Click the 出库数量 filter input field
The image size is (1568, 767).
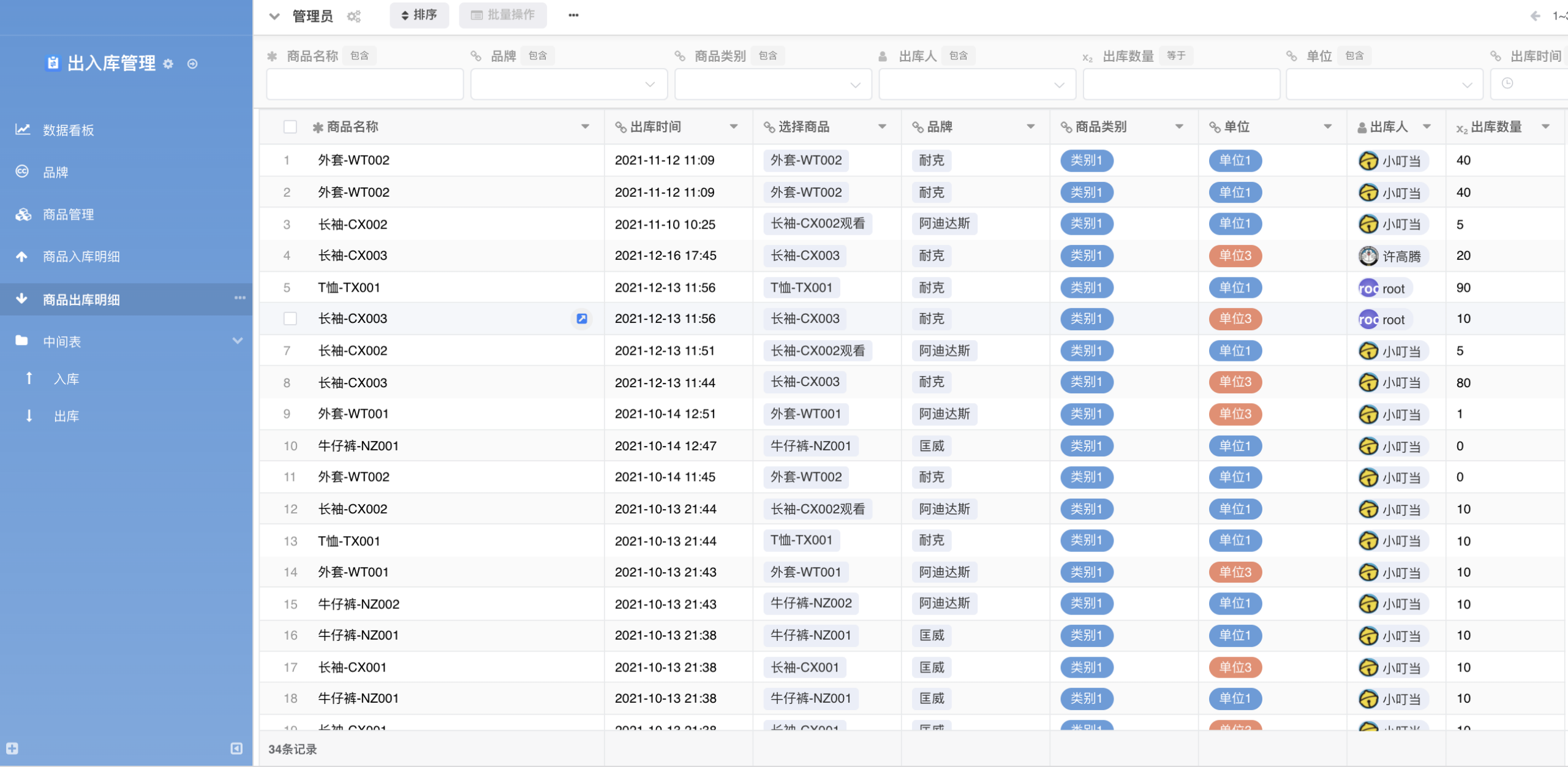[1182, 84]
